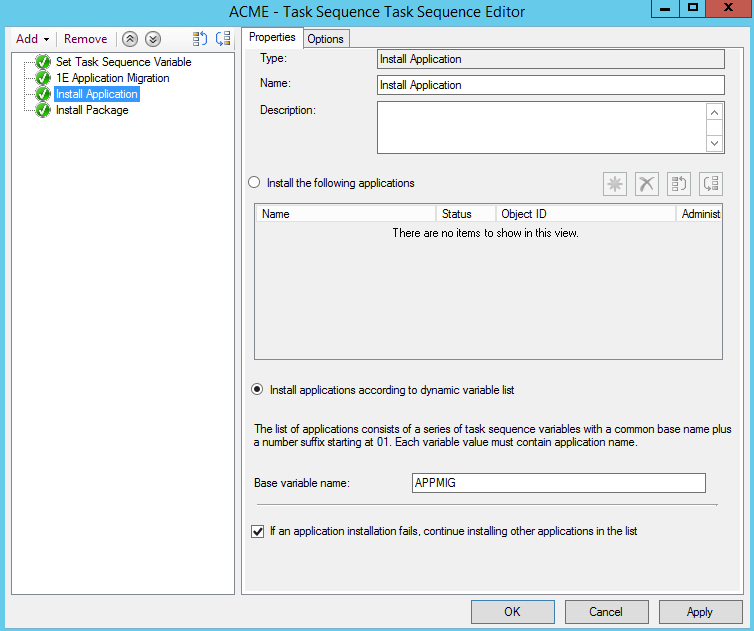Click green check icon beside Install Package
This screenshot has height=631, width=754.
(43, 110)
